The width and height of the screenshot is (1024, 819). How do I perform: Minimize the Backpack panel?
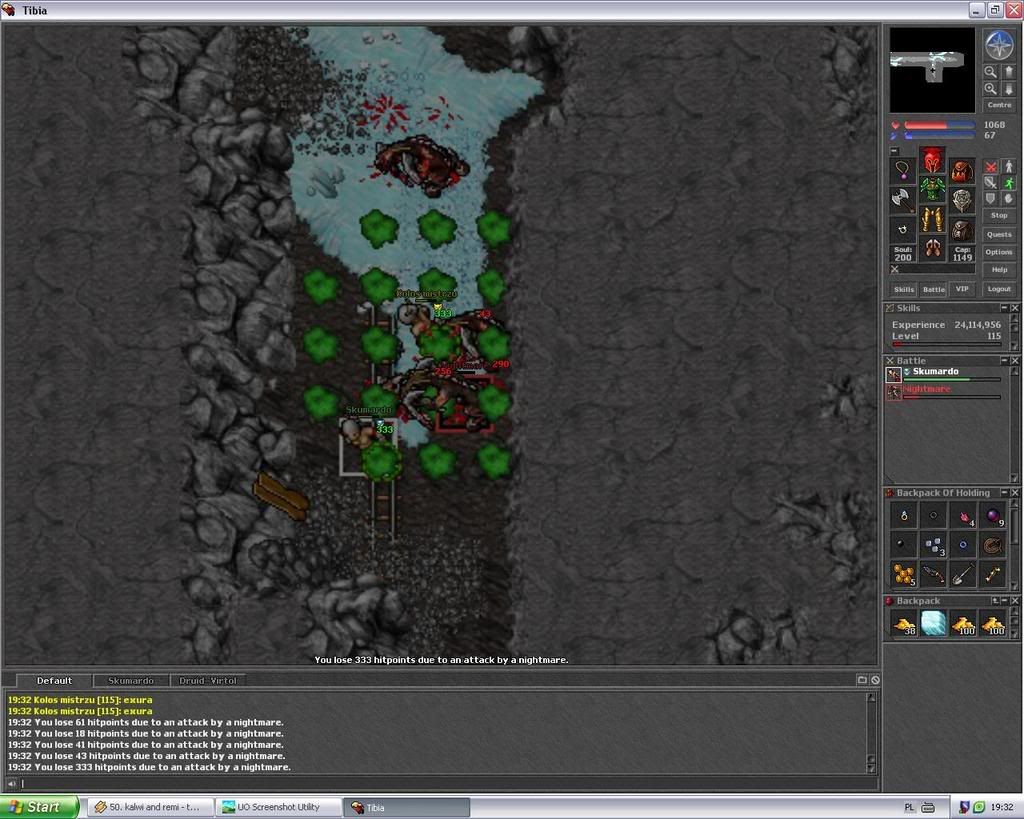pyautogui.click(x=1004, y=600)
